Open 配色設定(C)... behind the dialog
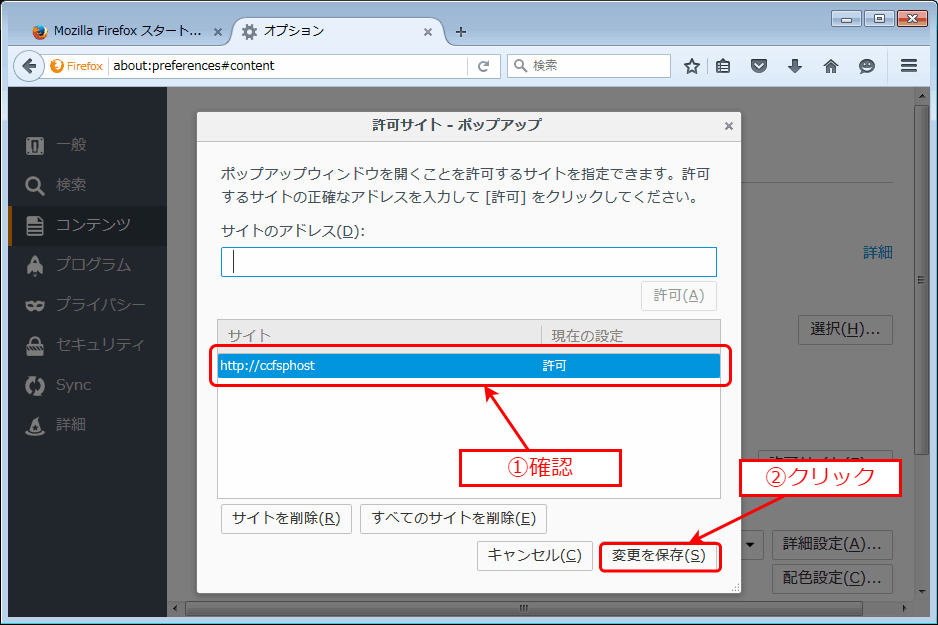This screenshot has height=625, width=938. click(x=832, y=578)
